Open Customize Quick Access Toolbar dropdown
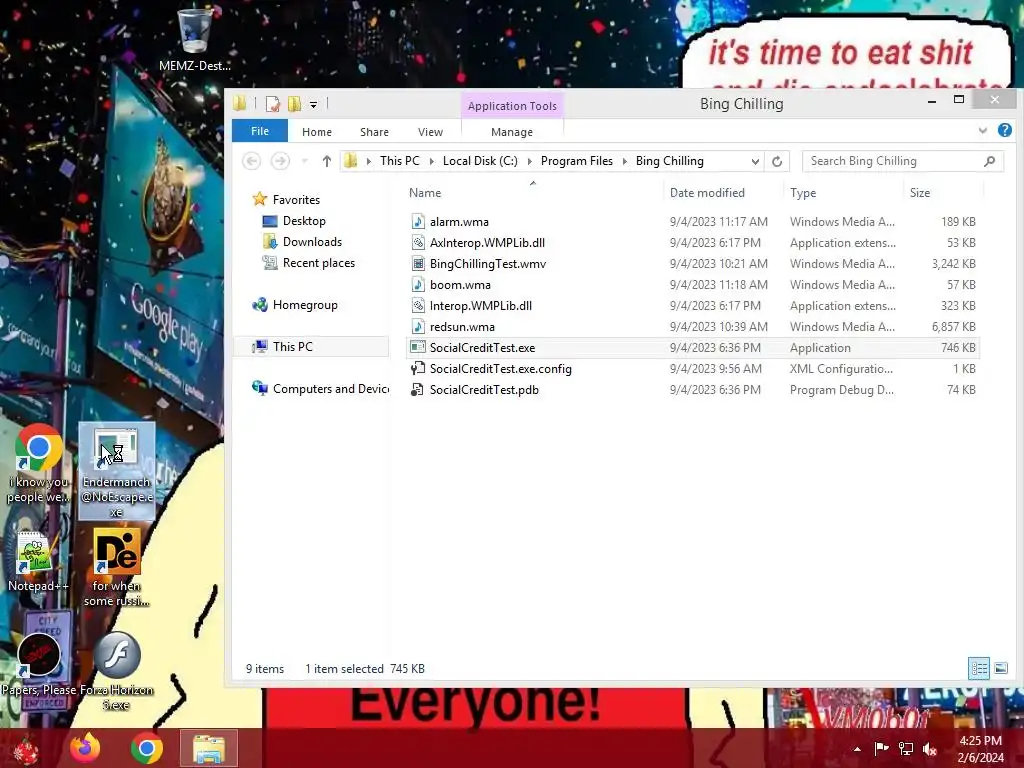Image resolution: width=1024 pixels, height=768 pixels. [313, 104]
